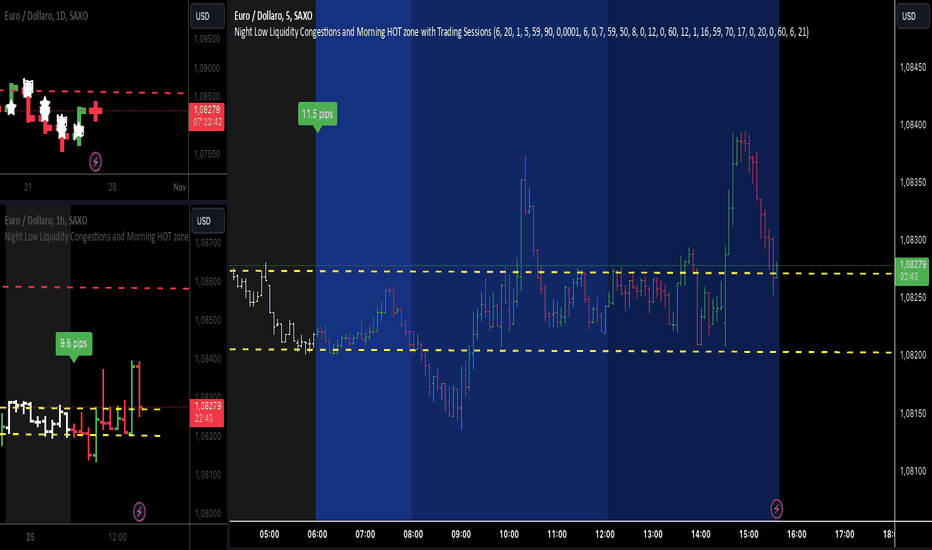Image resolution: width=932 pixels, height=550 pixels.
Task: Click the Nov date label on daily chart
Action: point(180,187)
